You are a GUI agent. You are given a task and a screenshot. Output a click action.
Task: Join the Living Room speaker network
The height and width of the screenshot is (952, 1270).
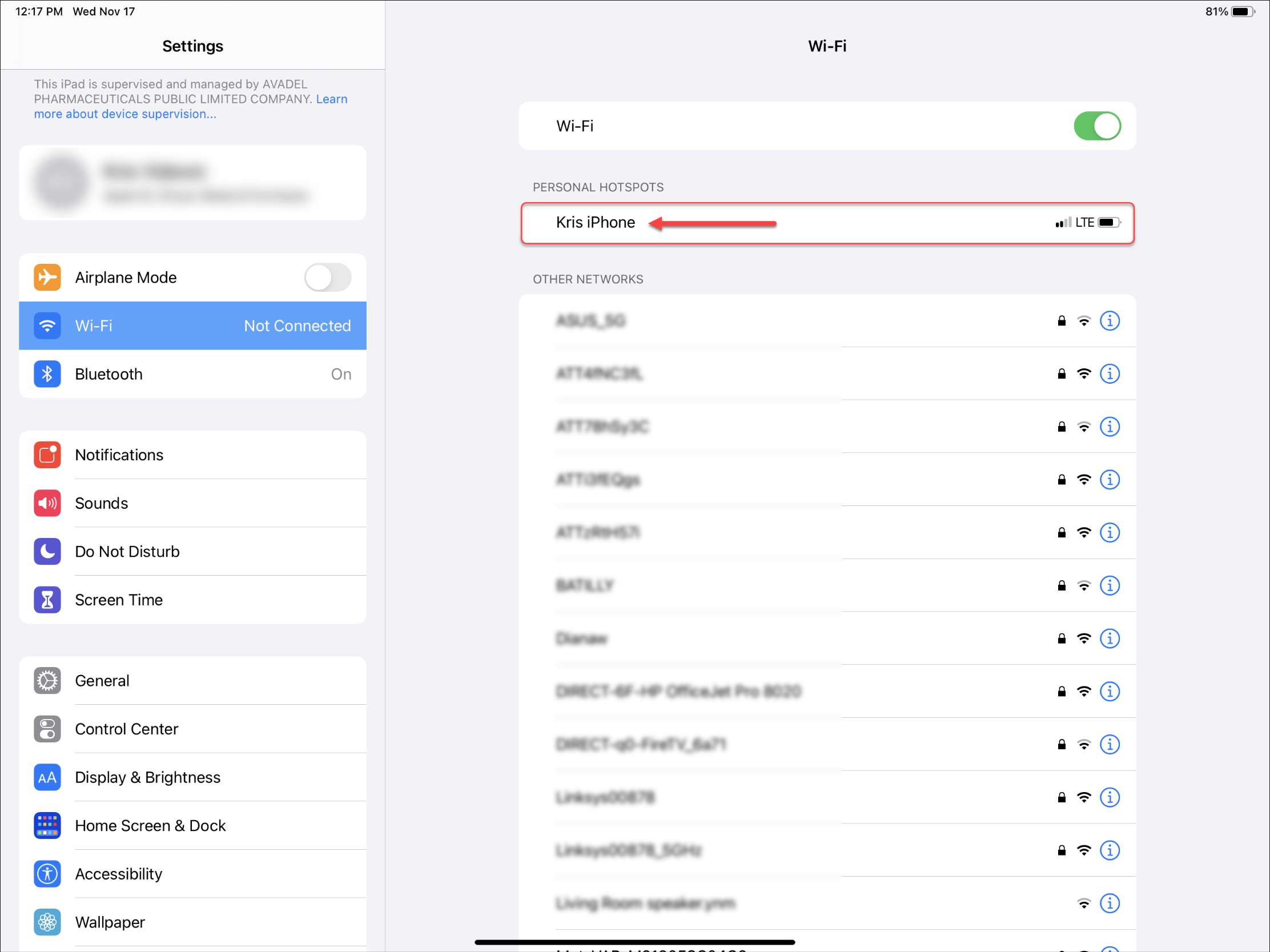tap(827, 903)
